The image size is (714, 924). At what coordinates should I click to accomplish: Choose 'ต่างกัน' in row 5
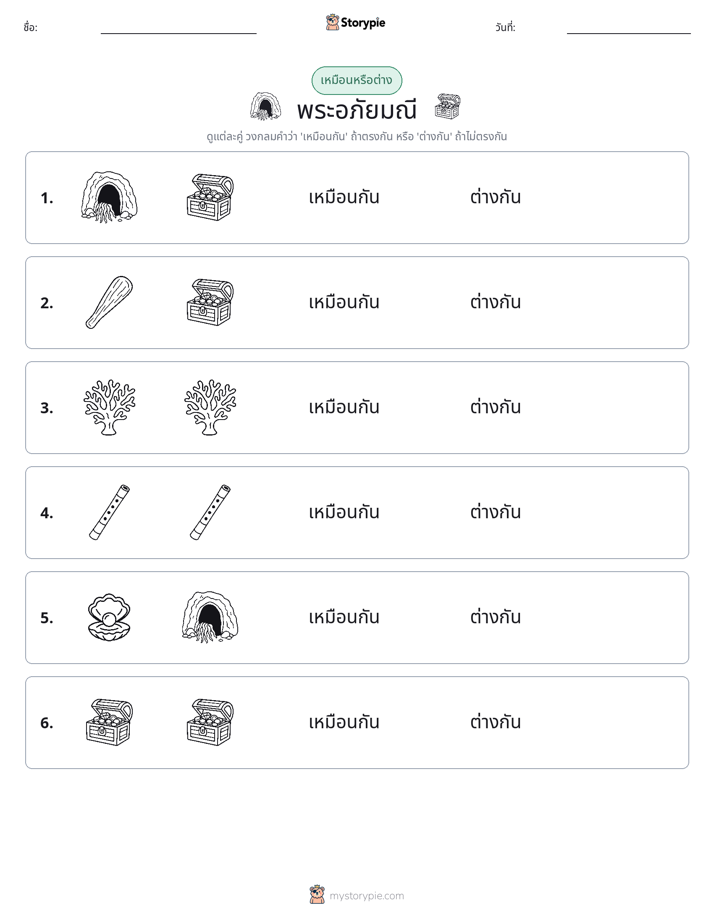(x=495, y=617)
